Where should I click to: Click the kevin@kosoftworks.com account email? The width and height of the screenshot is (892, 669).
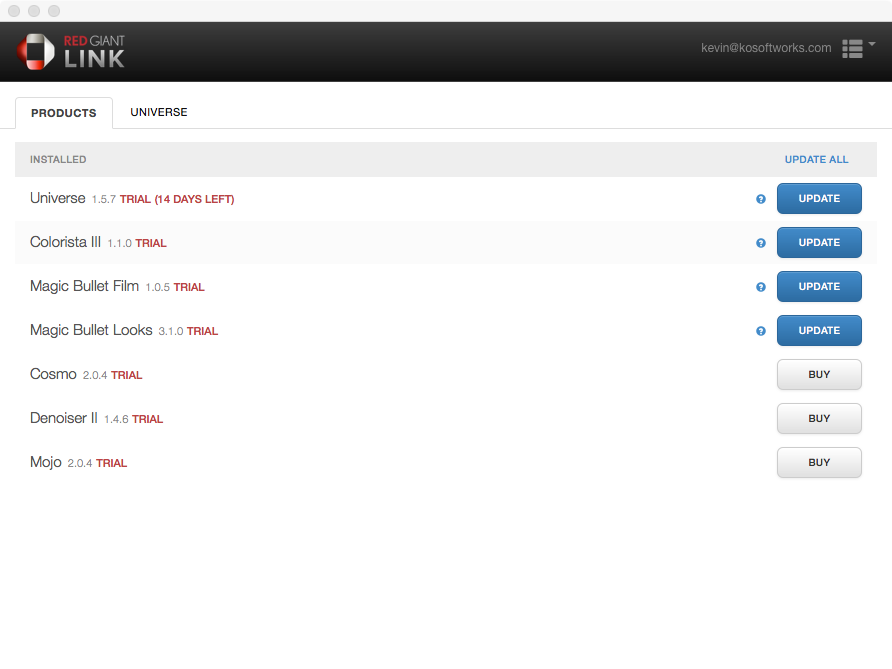point(766,48)
